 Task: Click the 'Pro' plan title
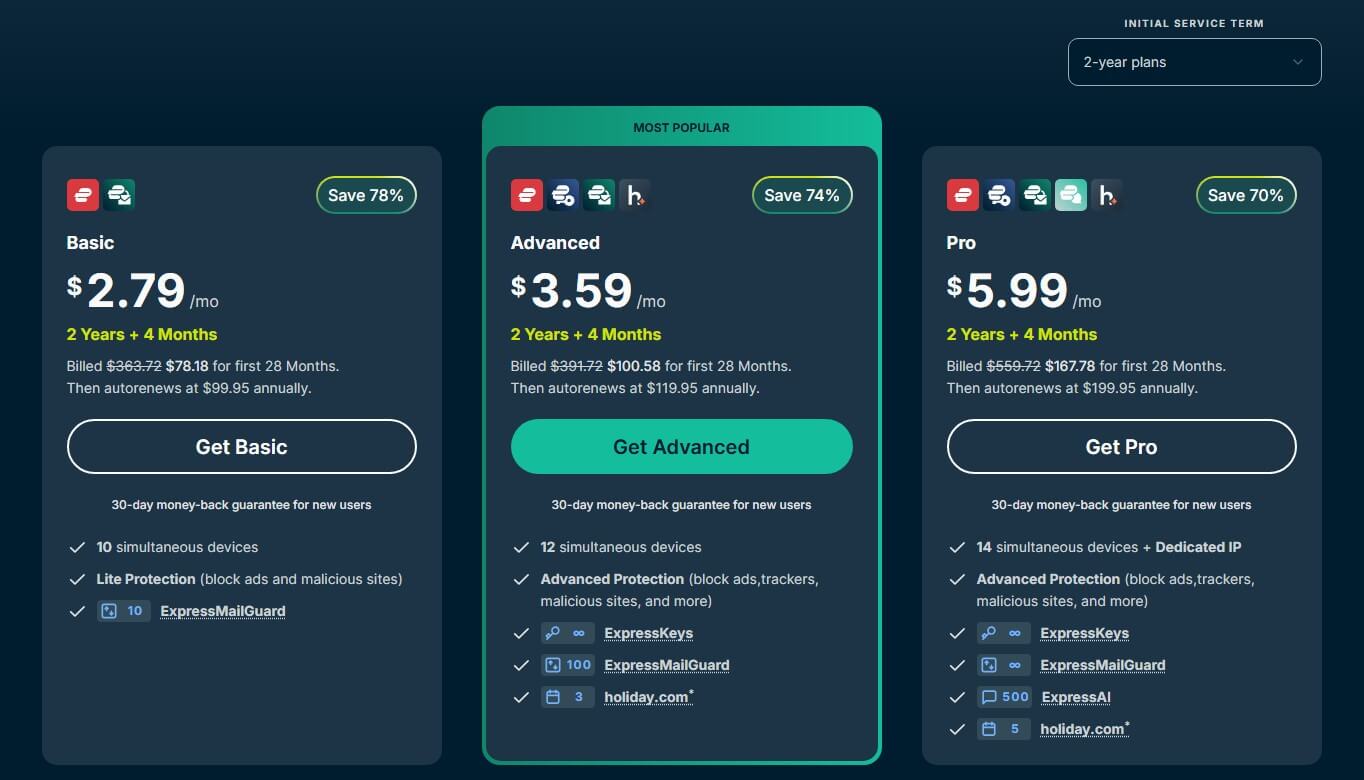coord(961,243)
